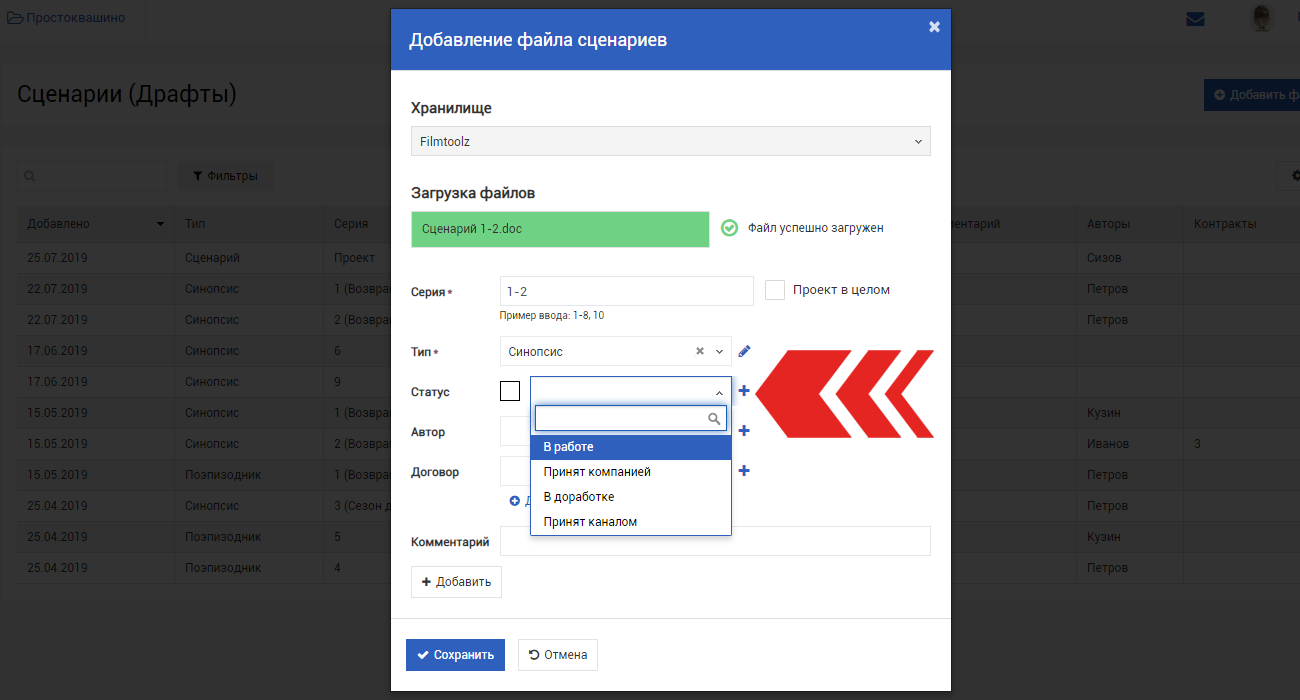This screenshot has width=1300, height=700.
Task: Tick the Проект в целом checkbox
Action: tap(774, 290)
